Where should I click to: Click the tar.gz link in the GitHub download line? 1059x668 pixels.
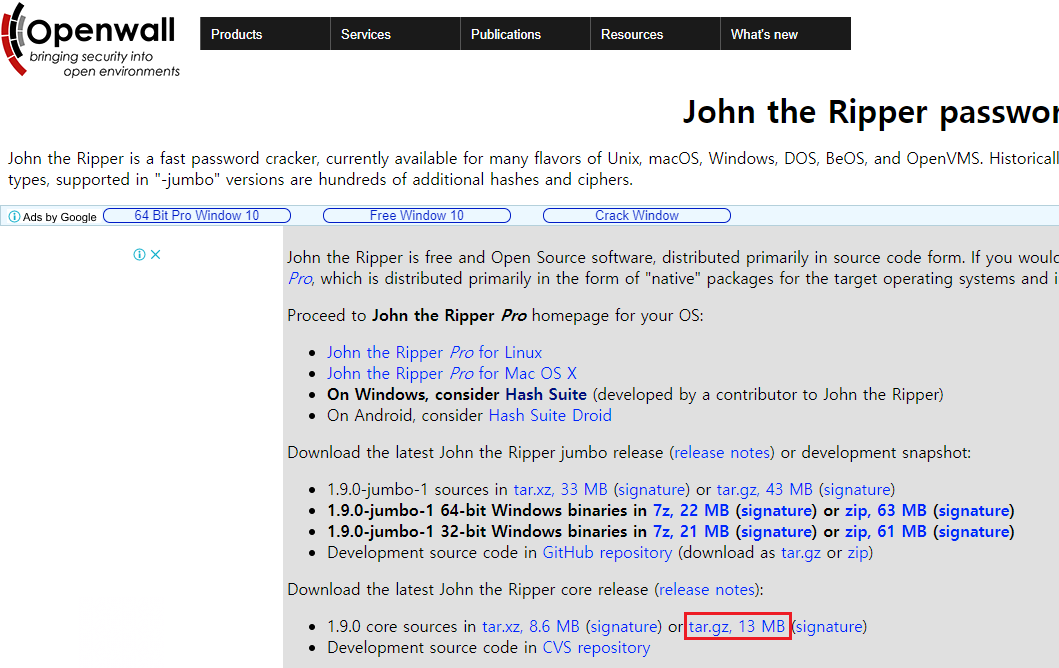click(x=801, y=553)
